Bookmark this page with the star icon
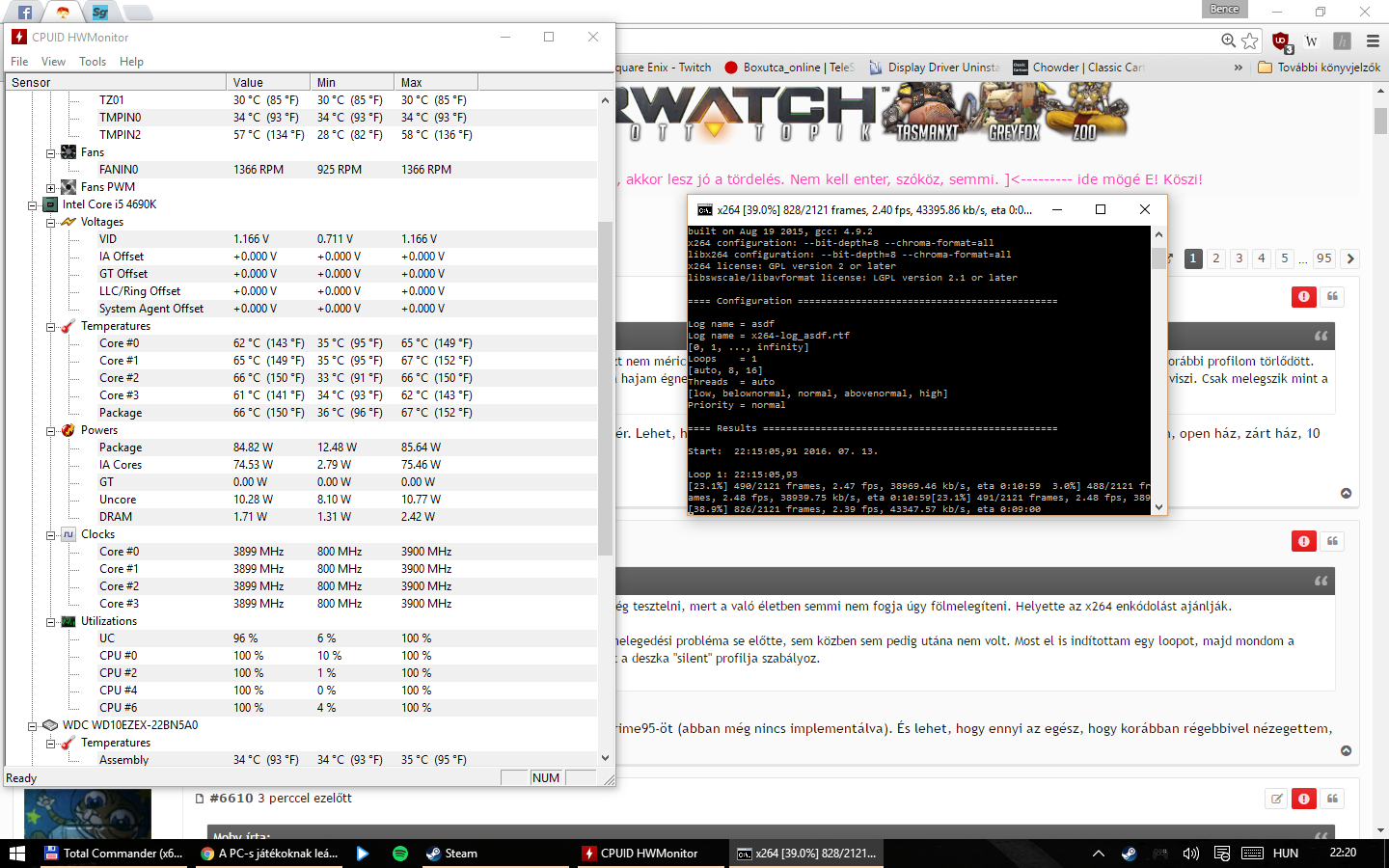 click(1250, 41)
